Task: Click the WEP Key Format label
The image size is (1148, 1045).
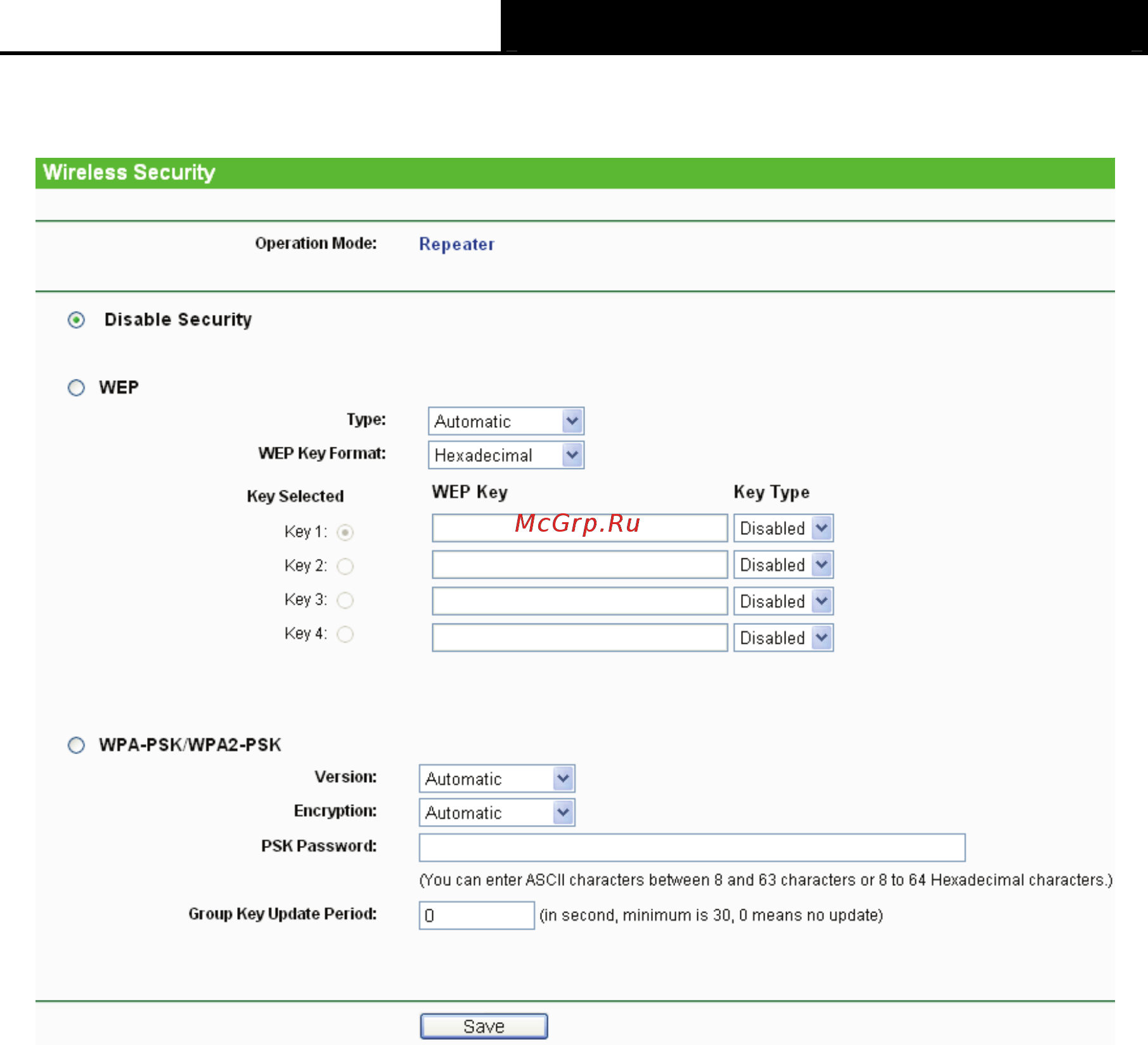Action: (322, 454)
